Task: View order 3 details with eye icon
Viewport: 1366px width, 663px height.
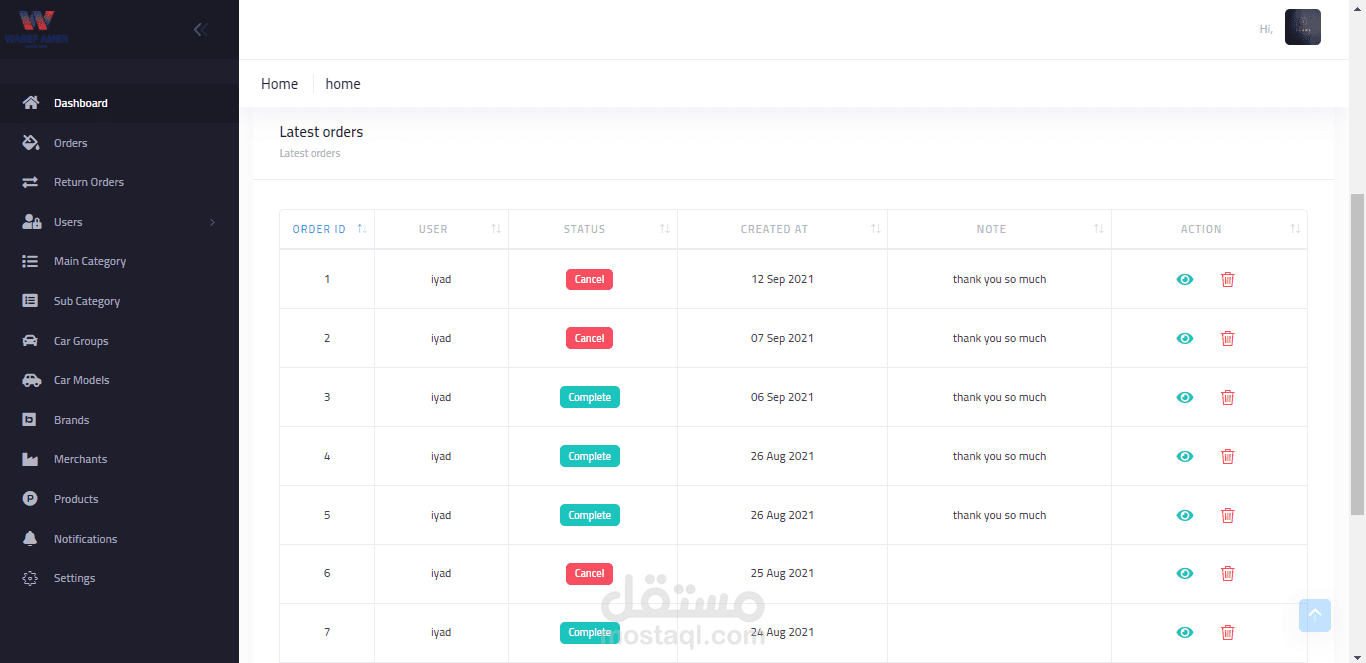Action: 1185,397
